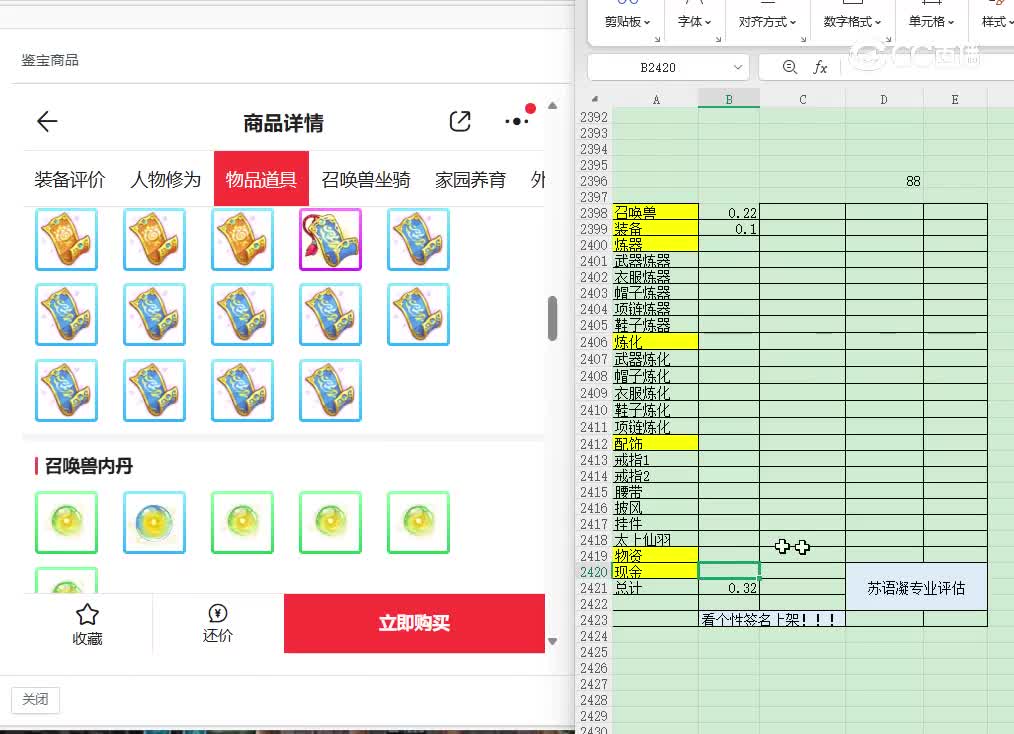
Task: Click the 武器炼器 cell
Action: point(656,261)
